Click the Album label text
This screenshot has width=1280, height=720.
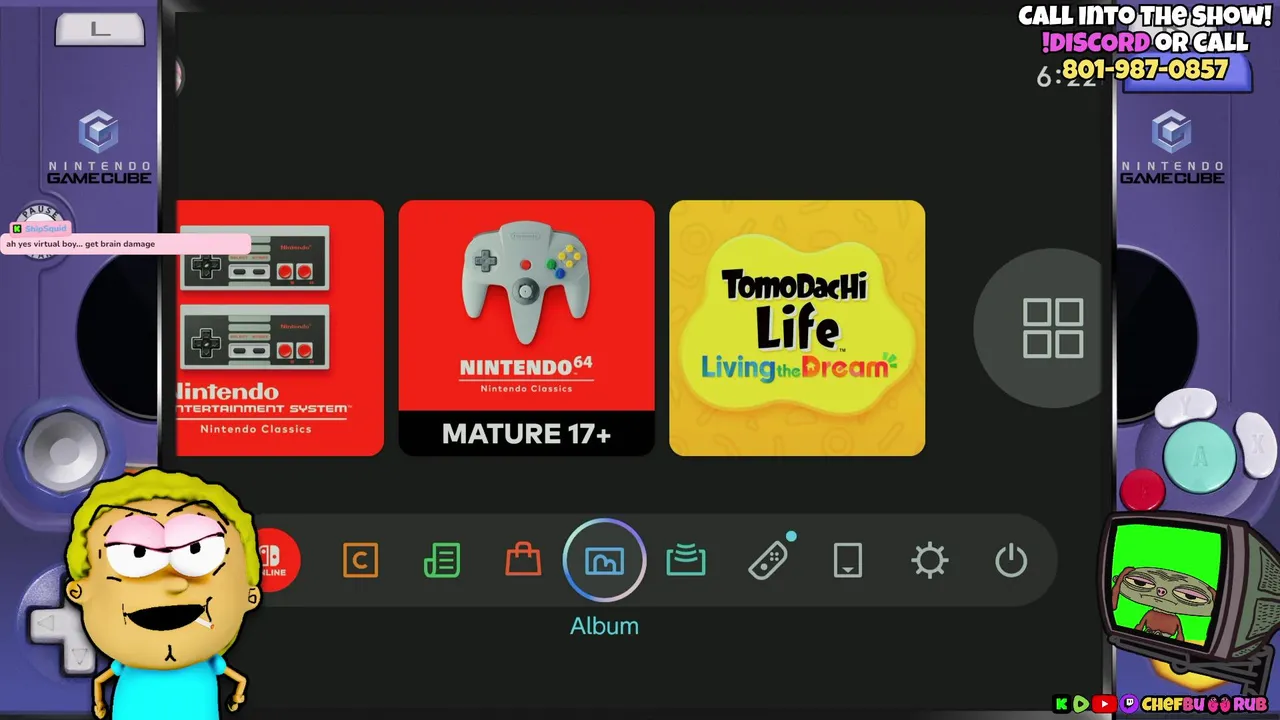point(604,626)
